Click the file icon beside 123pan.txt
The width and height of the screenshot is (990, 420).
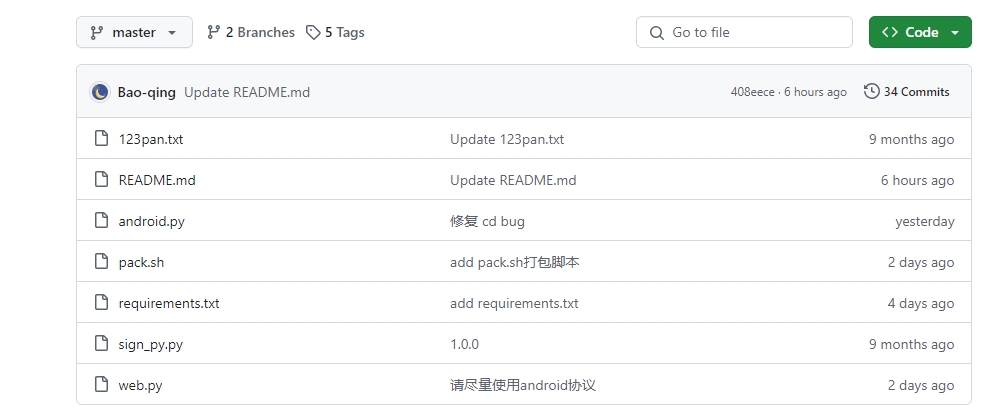tap(101, 139)
